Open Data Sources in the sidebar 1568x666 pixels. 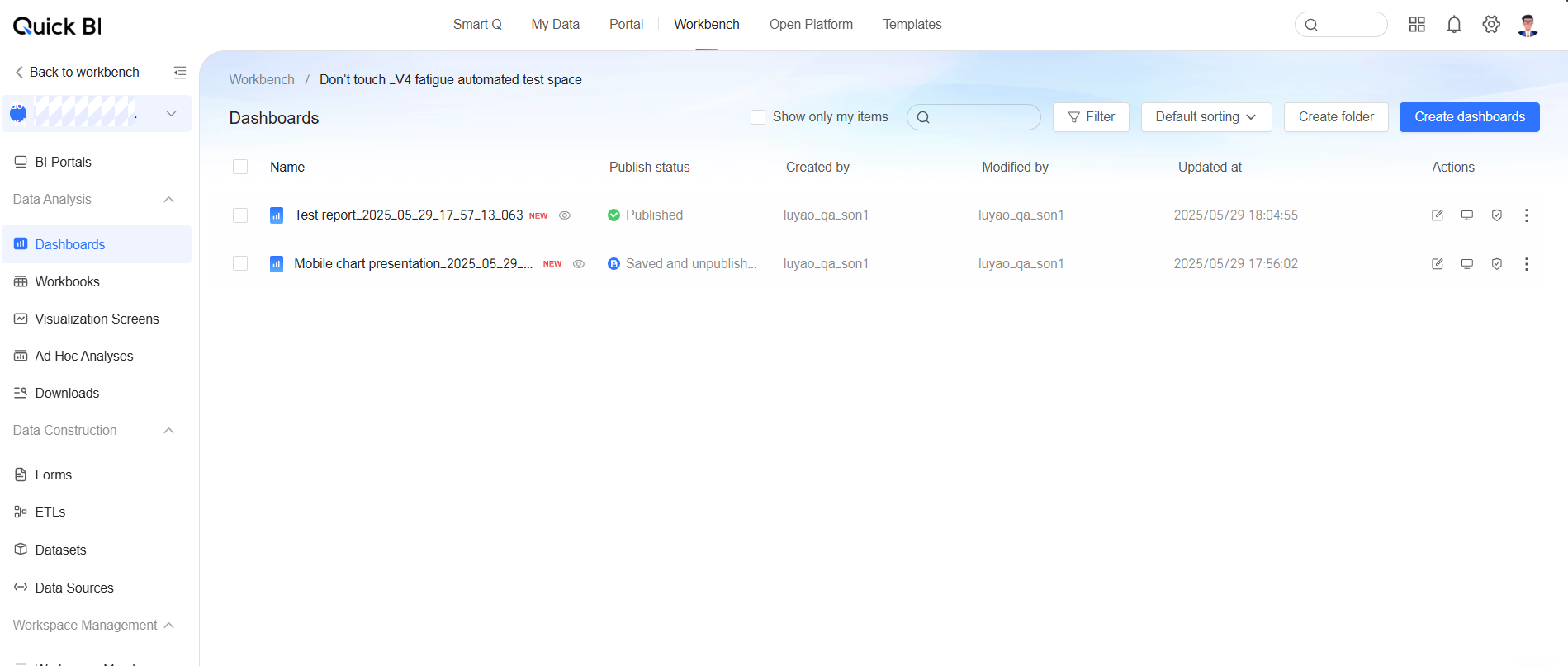[97, 588]
